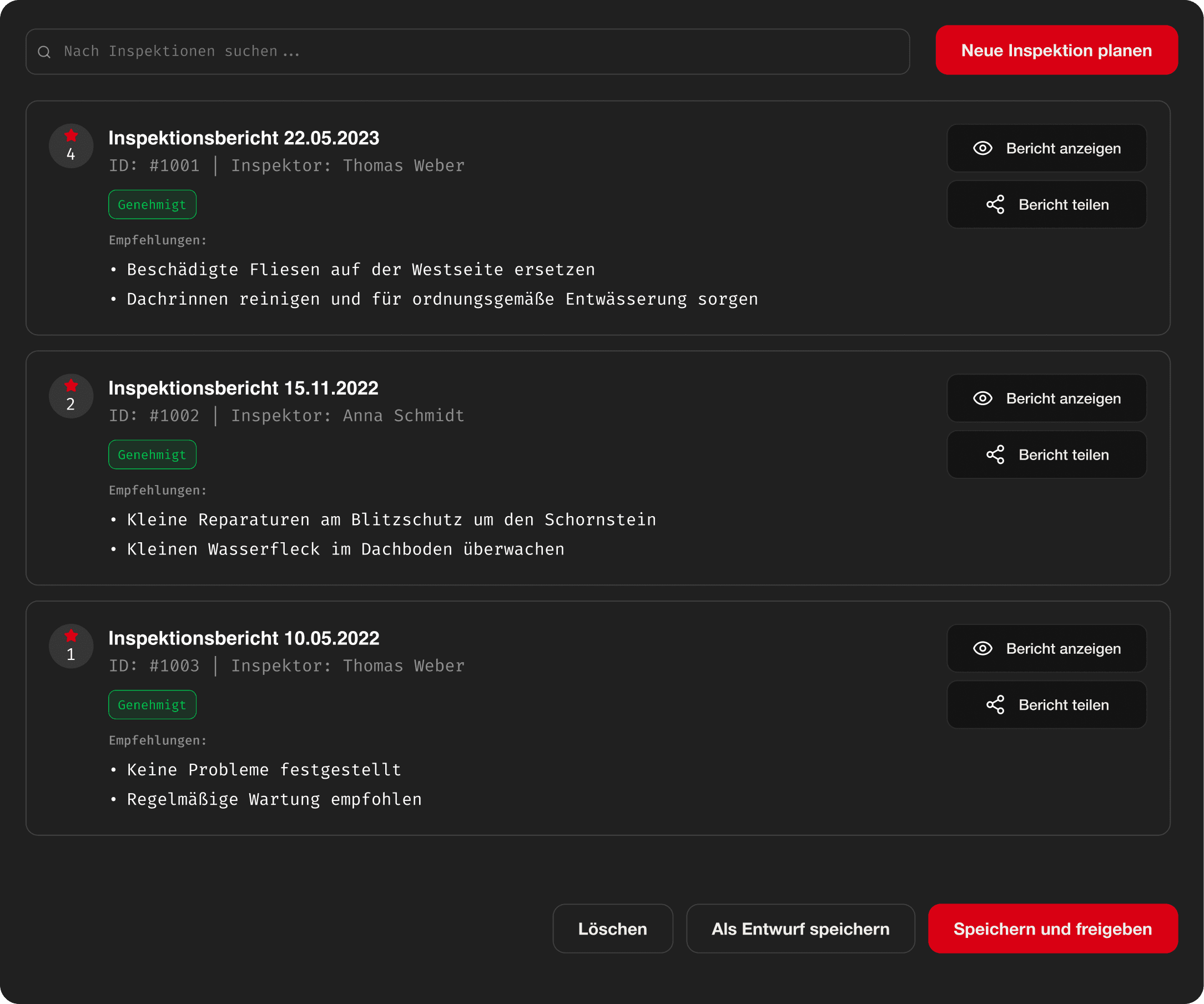The width and height of the screenshot is (1204, 1004).
Task: Click share icon on report #1003
Action: [x=995, y=705]
